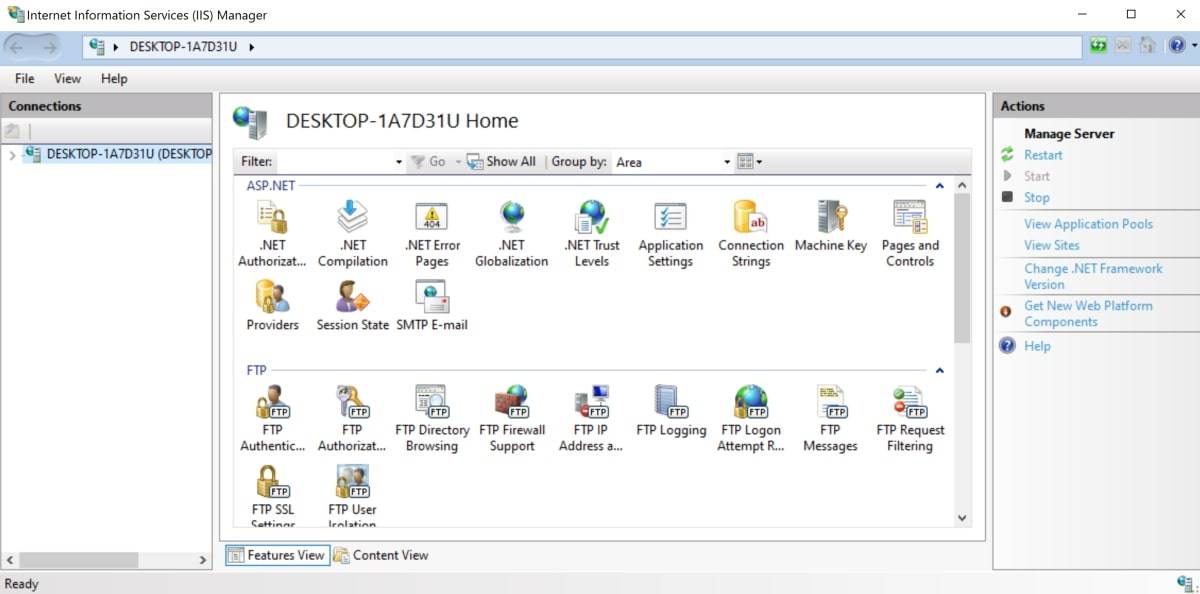This screenshot has width=1200, height=594.
Task: Collapse the ASP.NET group
Action: (x=939, y=185)
